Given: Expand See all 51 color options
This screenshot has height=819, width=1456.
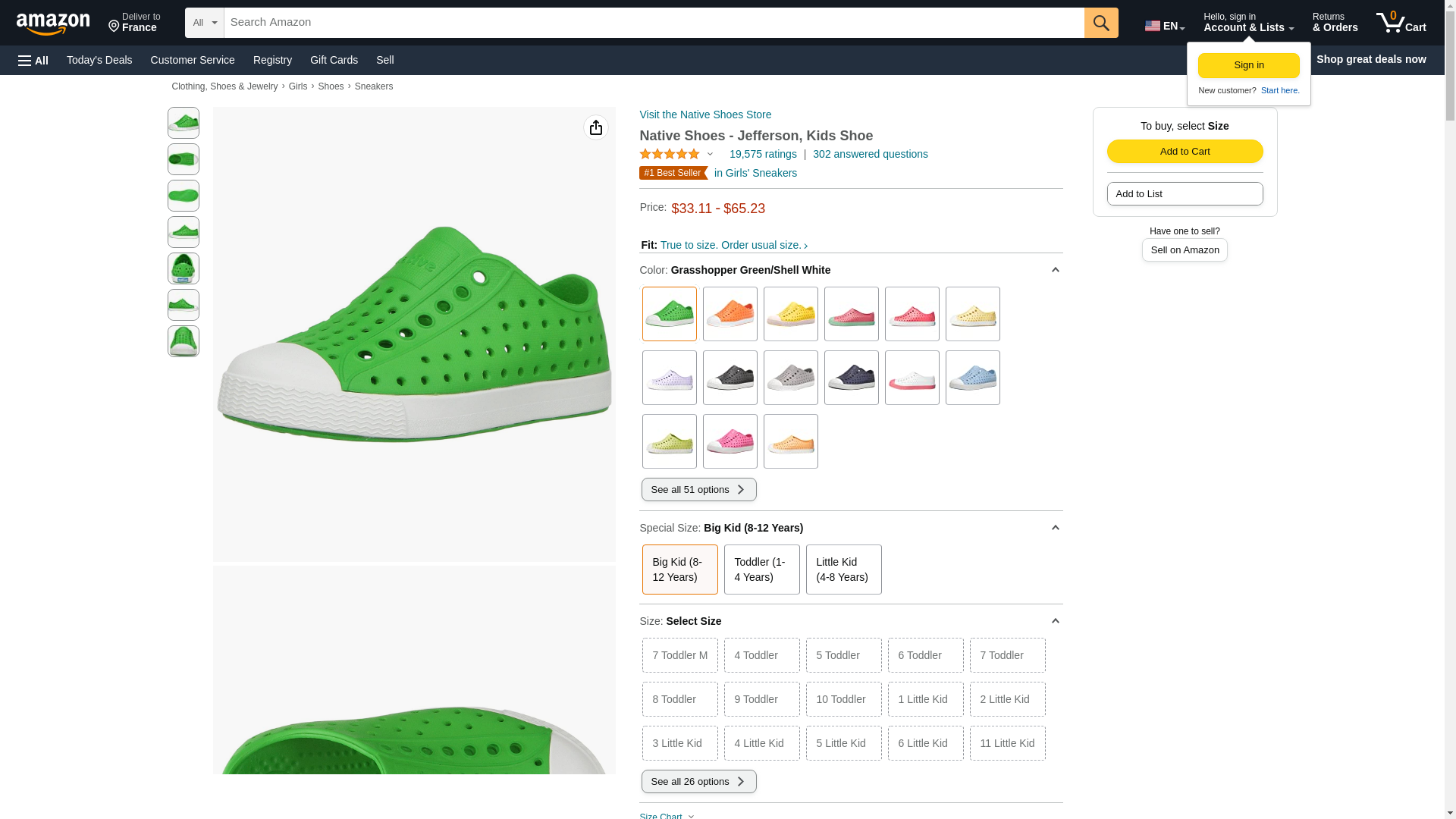Looking at the screenshot, I should pos(698,490).
